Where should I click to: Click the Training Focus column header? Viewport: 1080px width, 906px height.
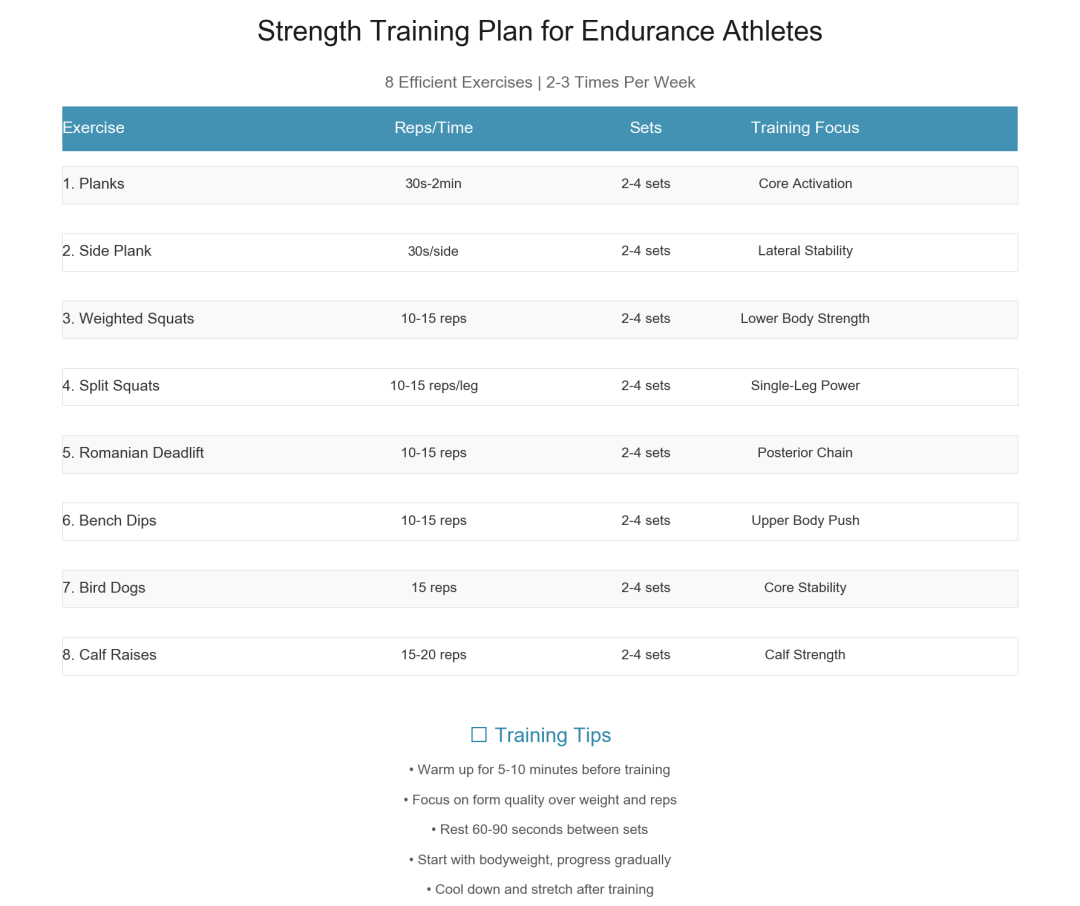[x=805, y=128]
